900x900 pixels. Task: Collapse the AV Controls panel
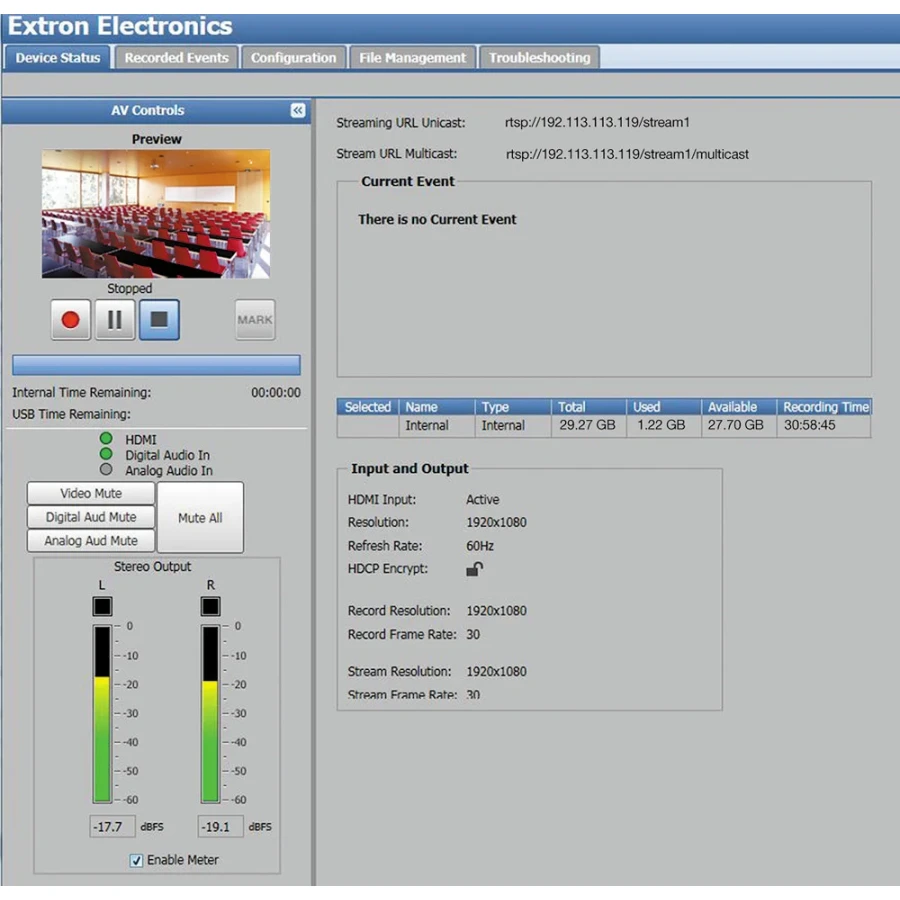[297, 110]
